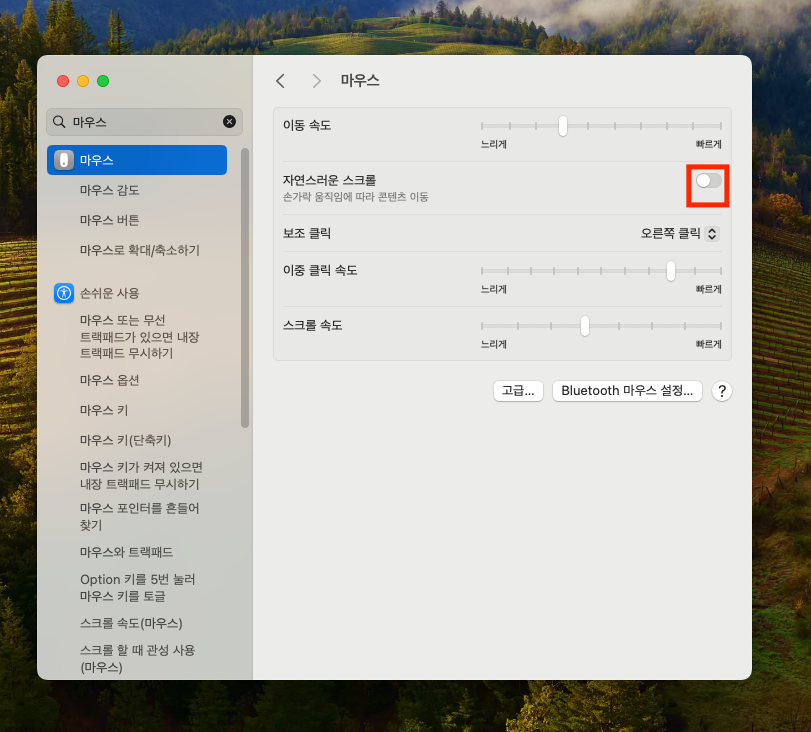This screenshot has width=811, height=732.
Task: Click the 이동 속도 label text
Action: pyautogui.click(x=307, y=125)
